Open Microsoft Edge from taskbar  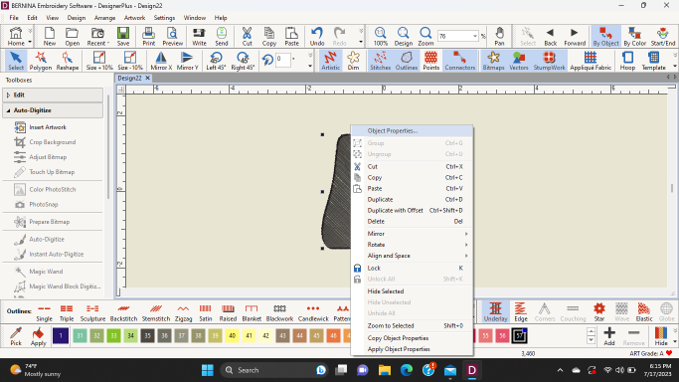pyautogui.click(x=406, y=370)
